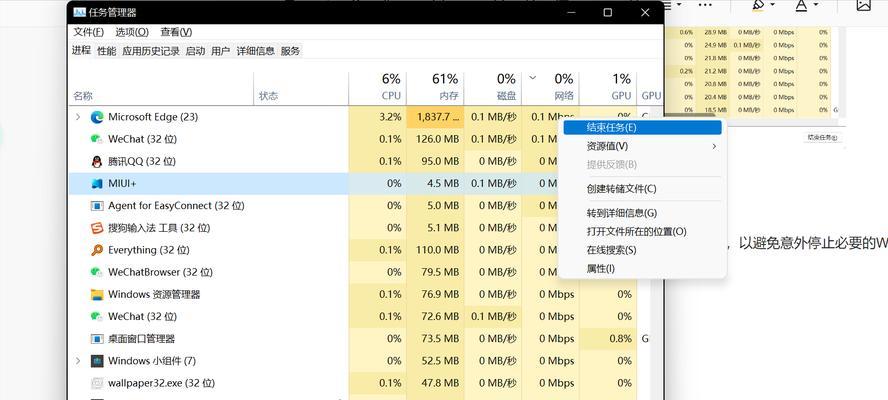Choose 属性(I) in the context menu

[642, 269]
